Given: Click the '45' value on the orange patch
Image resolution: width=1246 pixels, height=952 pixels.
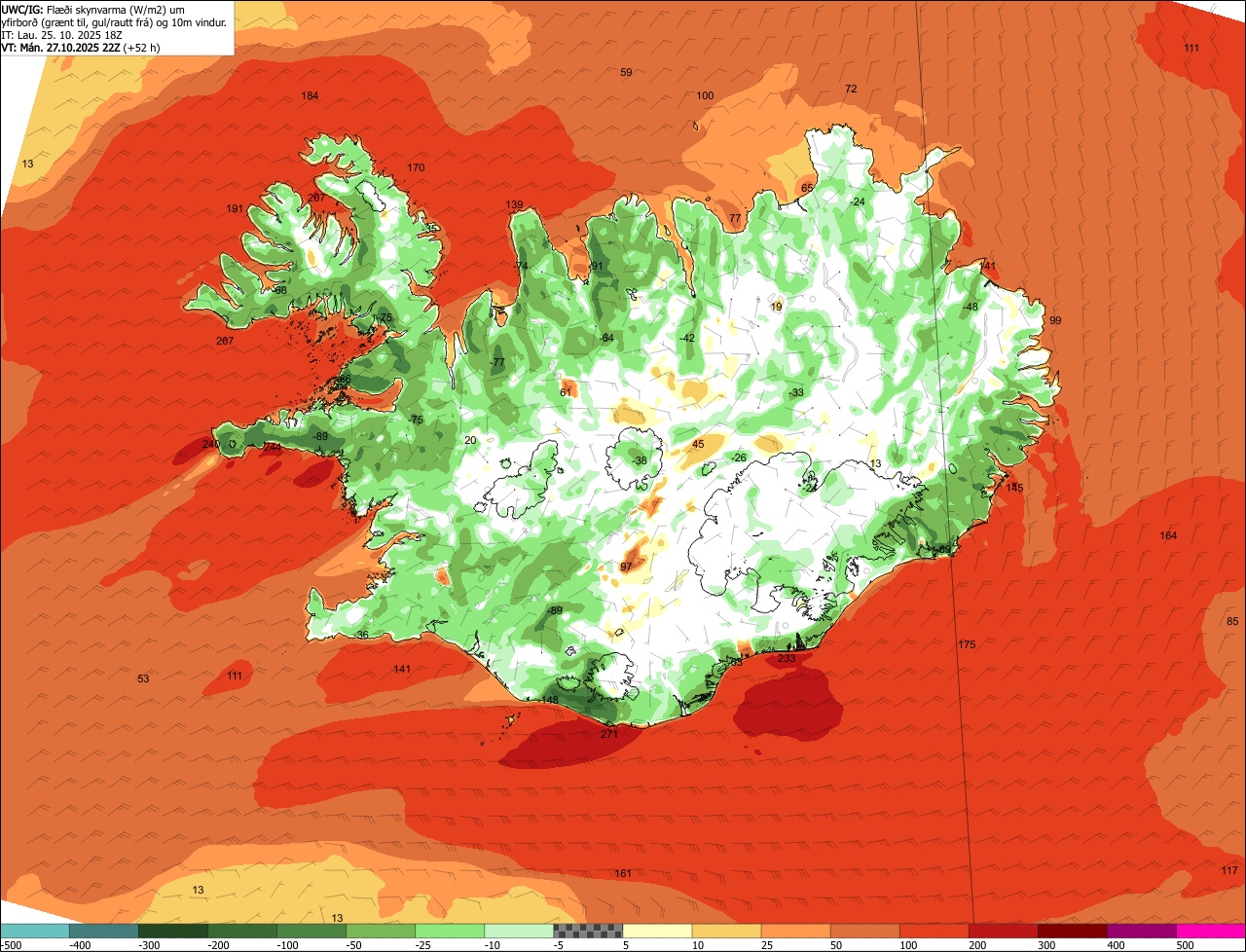Looking at the screenshot, I should click(697, 444).
